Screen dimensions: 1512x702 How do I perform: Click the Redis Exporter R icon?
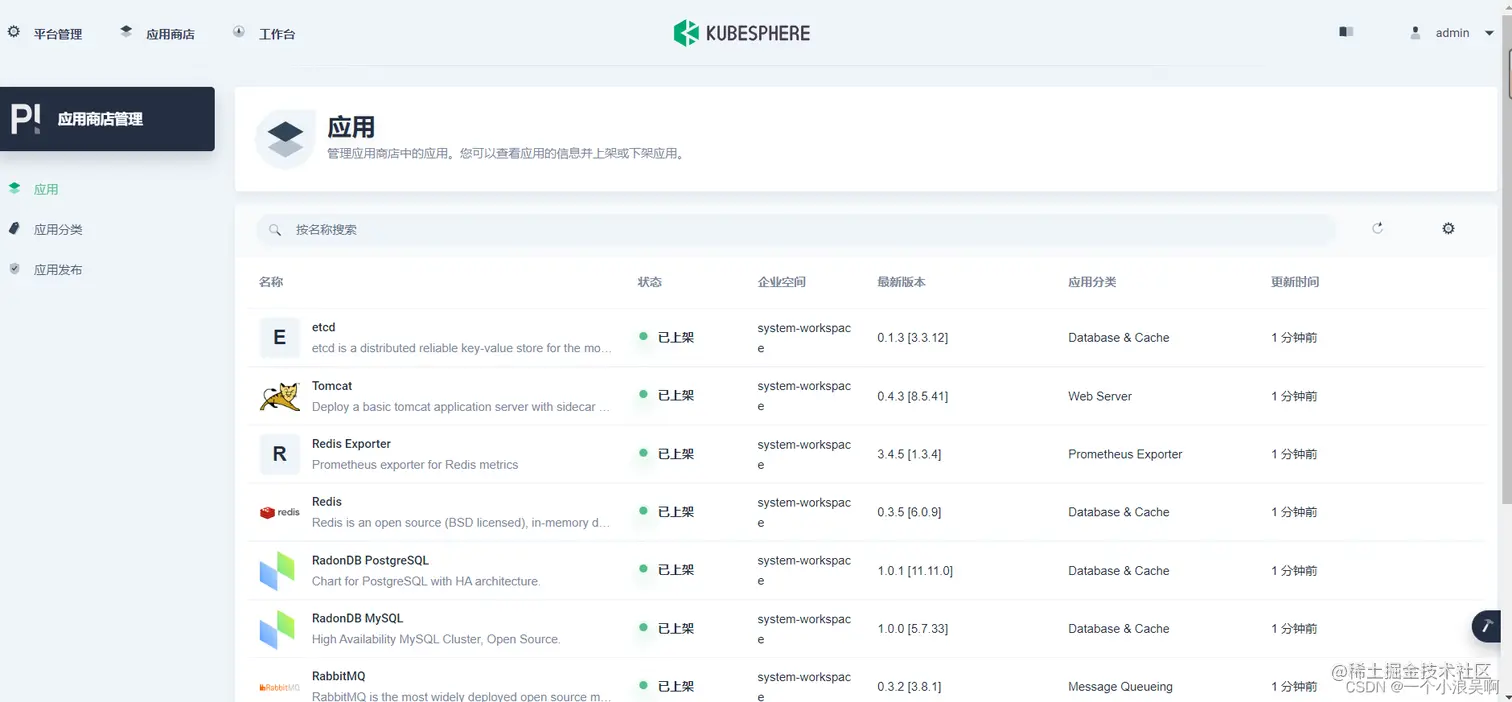279,454
